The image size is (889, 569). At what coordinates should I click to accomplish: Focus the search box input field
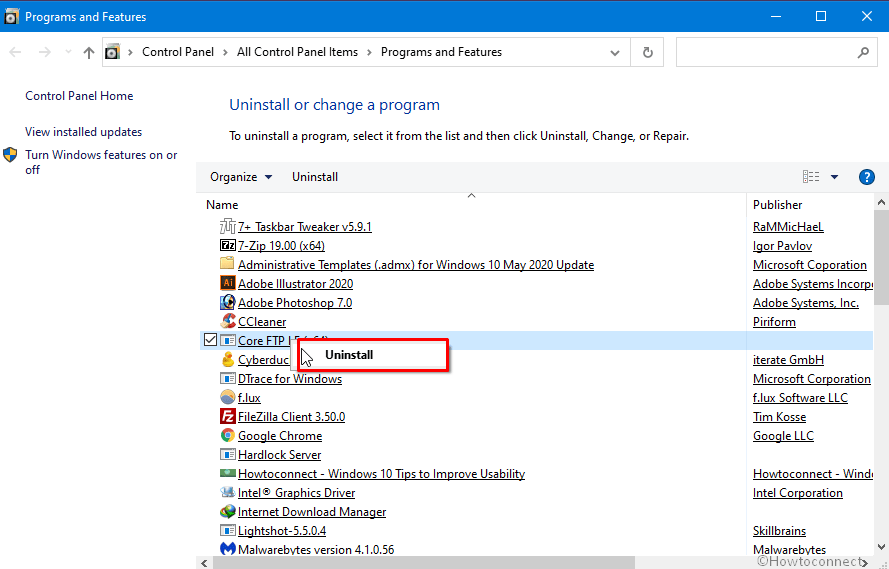pyautogui.click(x=765, y=52)
